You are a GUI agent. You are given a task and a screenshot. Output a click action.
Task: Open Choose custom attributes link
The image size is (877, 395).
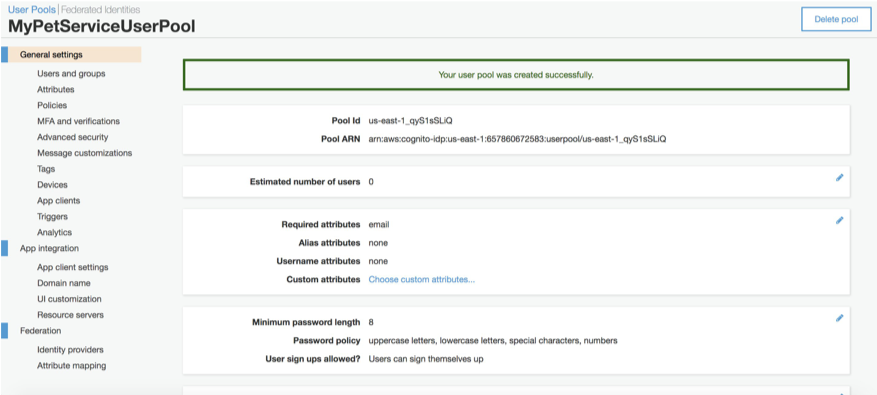[x=422, y=279]
